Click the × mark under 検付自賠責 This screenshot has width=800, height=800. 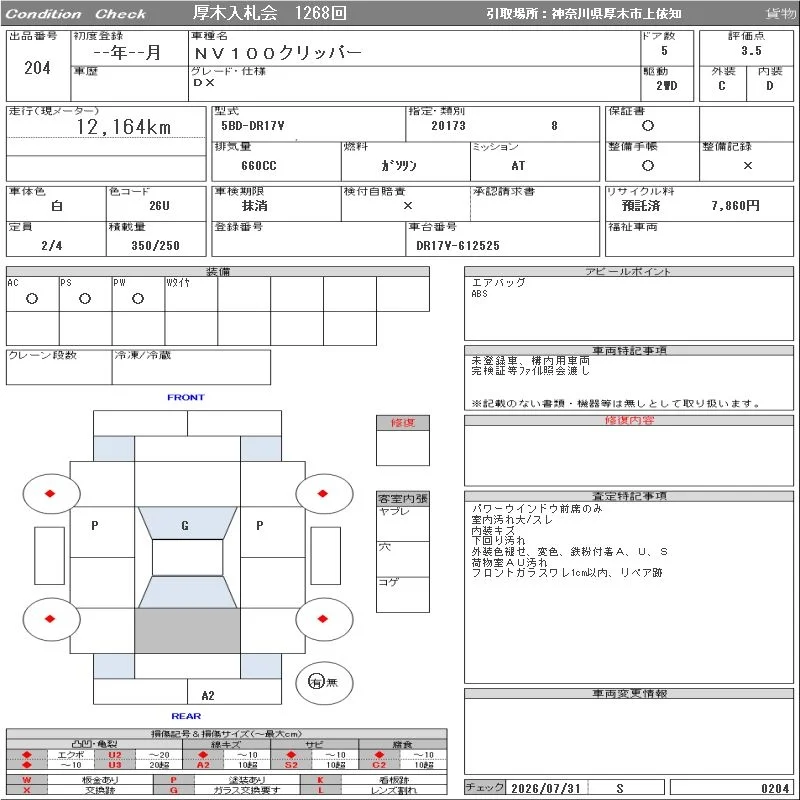pyautogui.click(x=408, y=206)
